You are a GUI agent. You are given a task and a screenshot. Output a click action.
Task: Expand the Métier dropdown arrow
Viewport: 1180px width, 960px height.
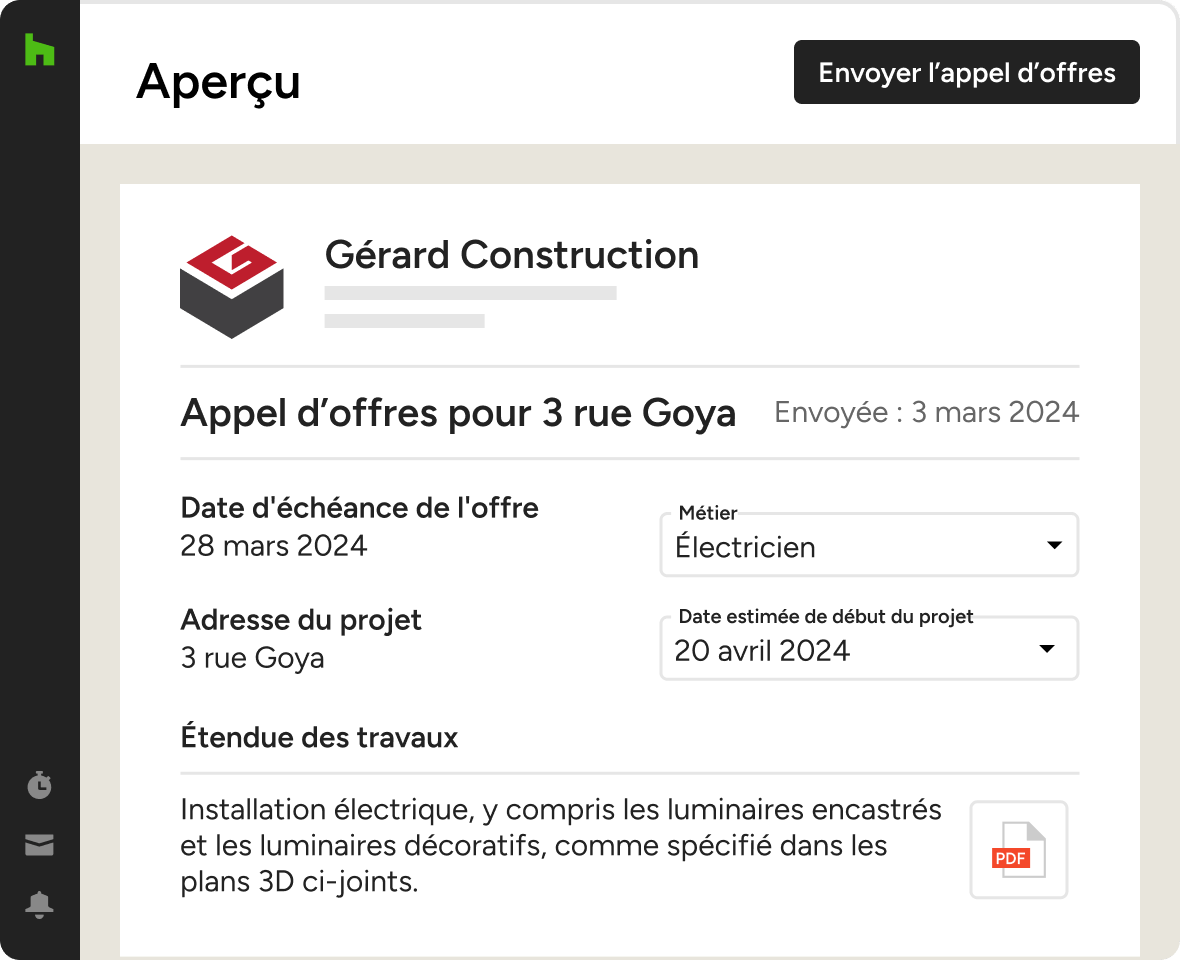point(1054,545)
